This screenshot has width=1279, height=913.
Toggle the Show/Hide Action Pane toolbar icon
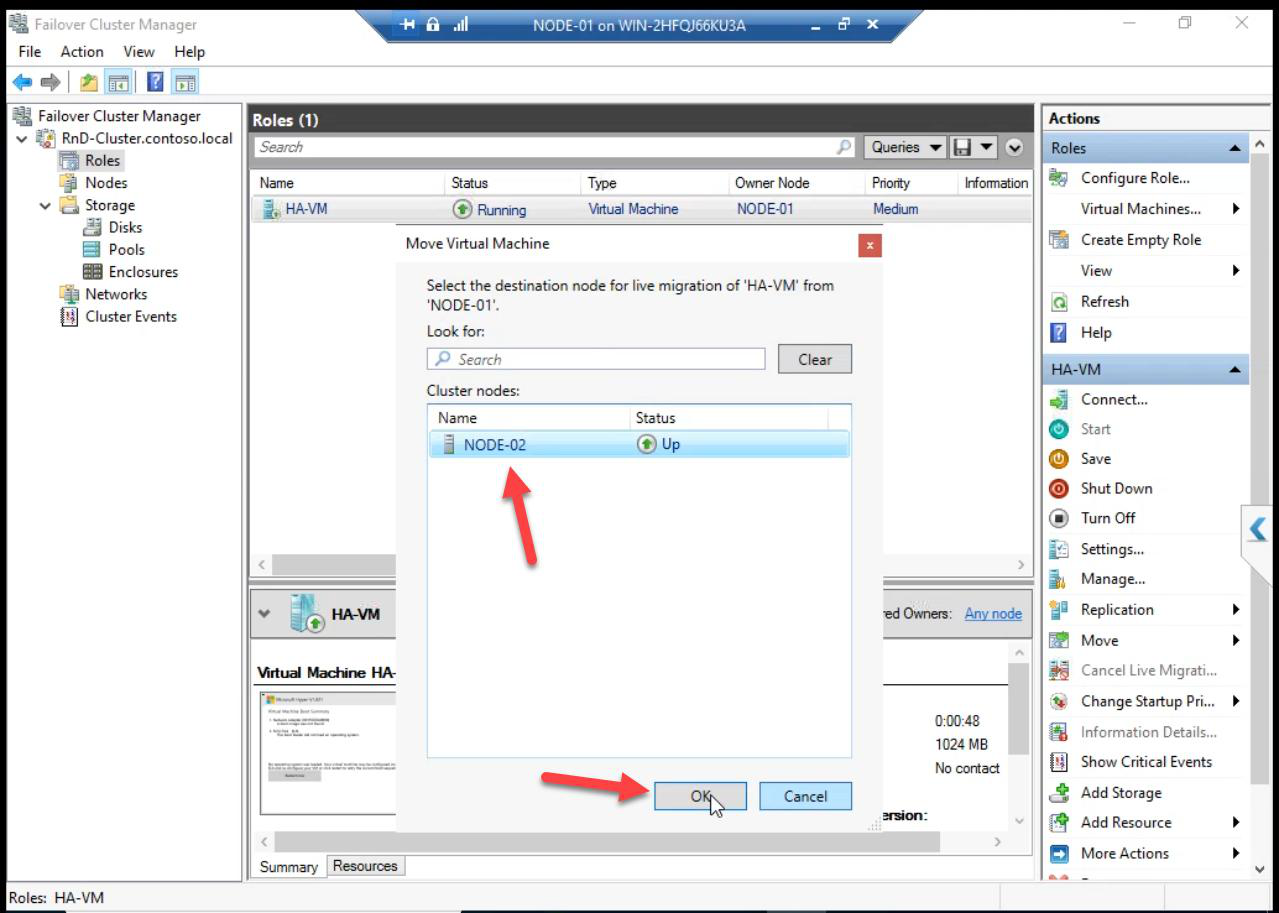(185, 83)
